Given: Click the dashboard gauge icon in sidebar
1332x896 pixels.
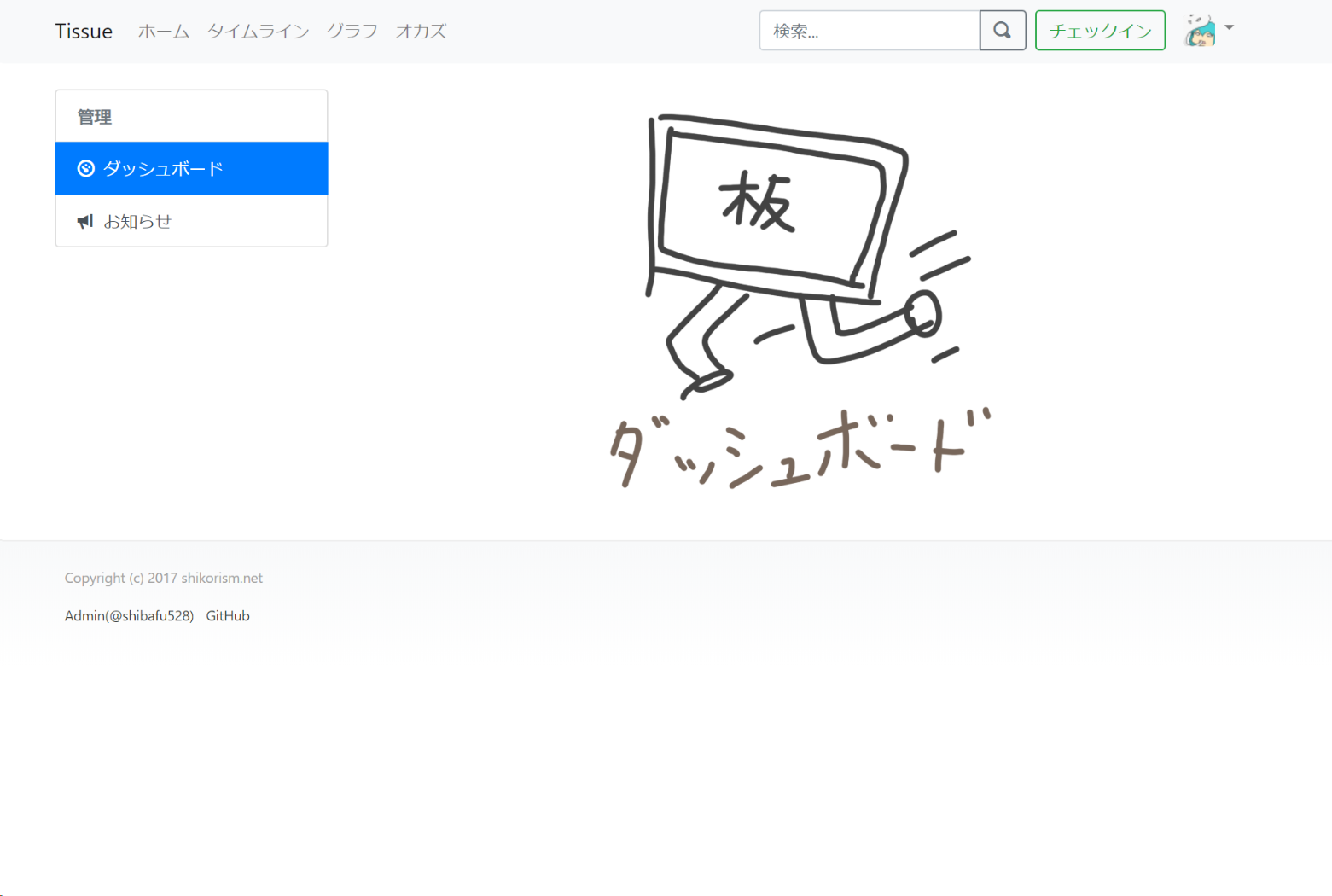Looking at the screenshot, I should pyautogui.click(x=85, y=169).
